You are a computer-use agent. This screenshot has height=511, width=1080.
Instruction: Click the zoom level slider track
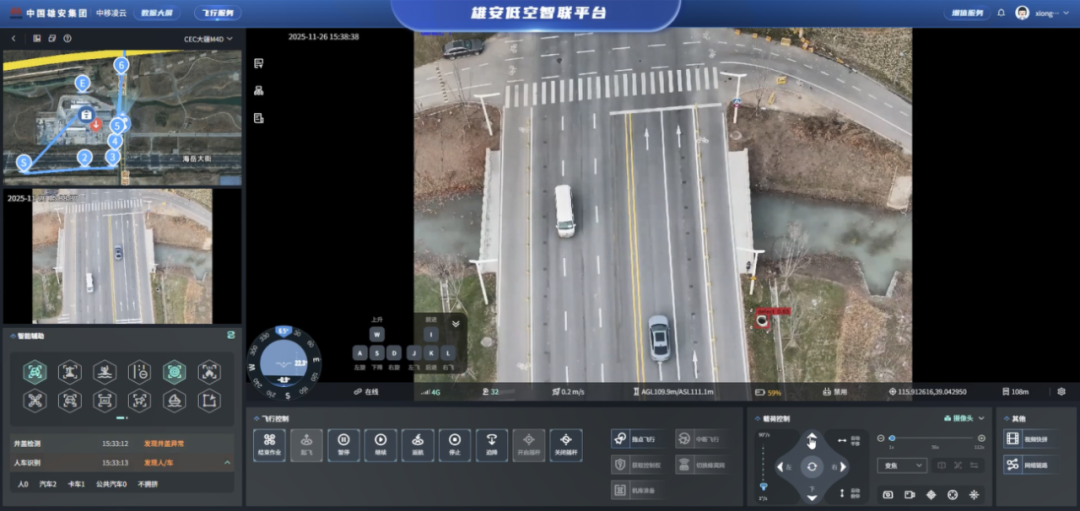point(935,438)
